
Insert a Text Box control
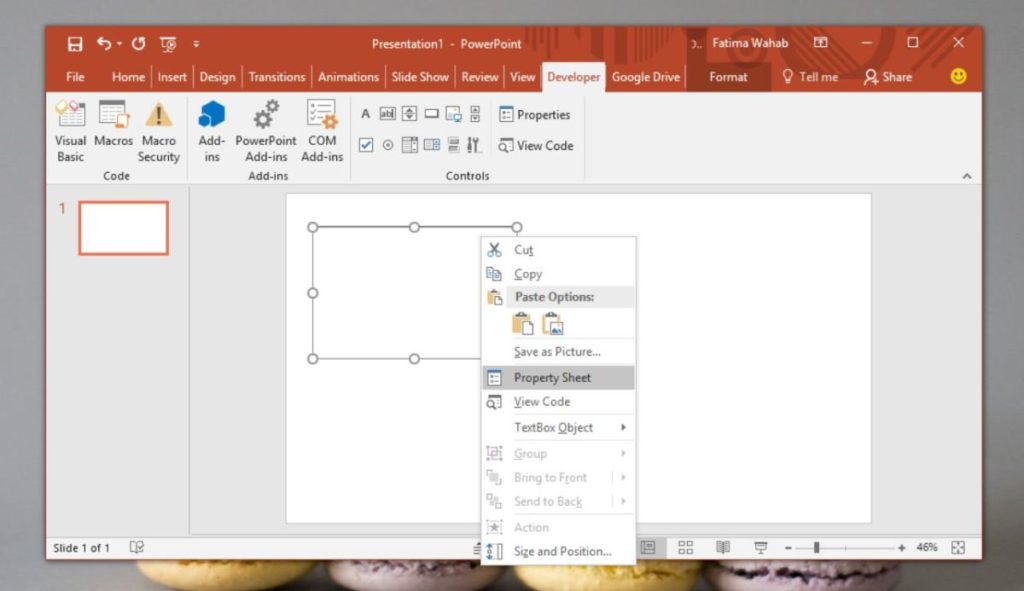click(x=387, y=113)
